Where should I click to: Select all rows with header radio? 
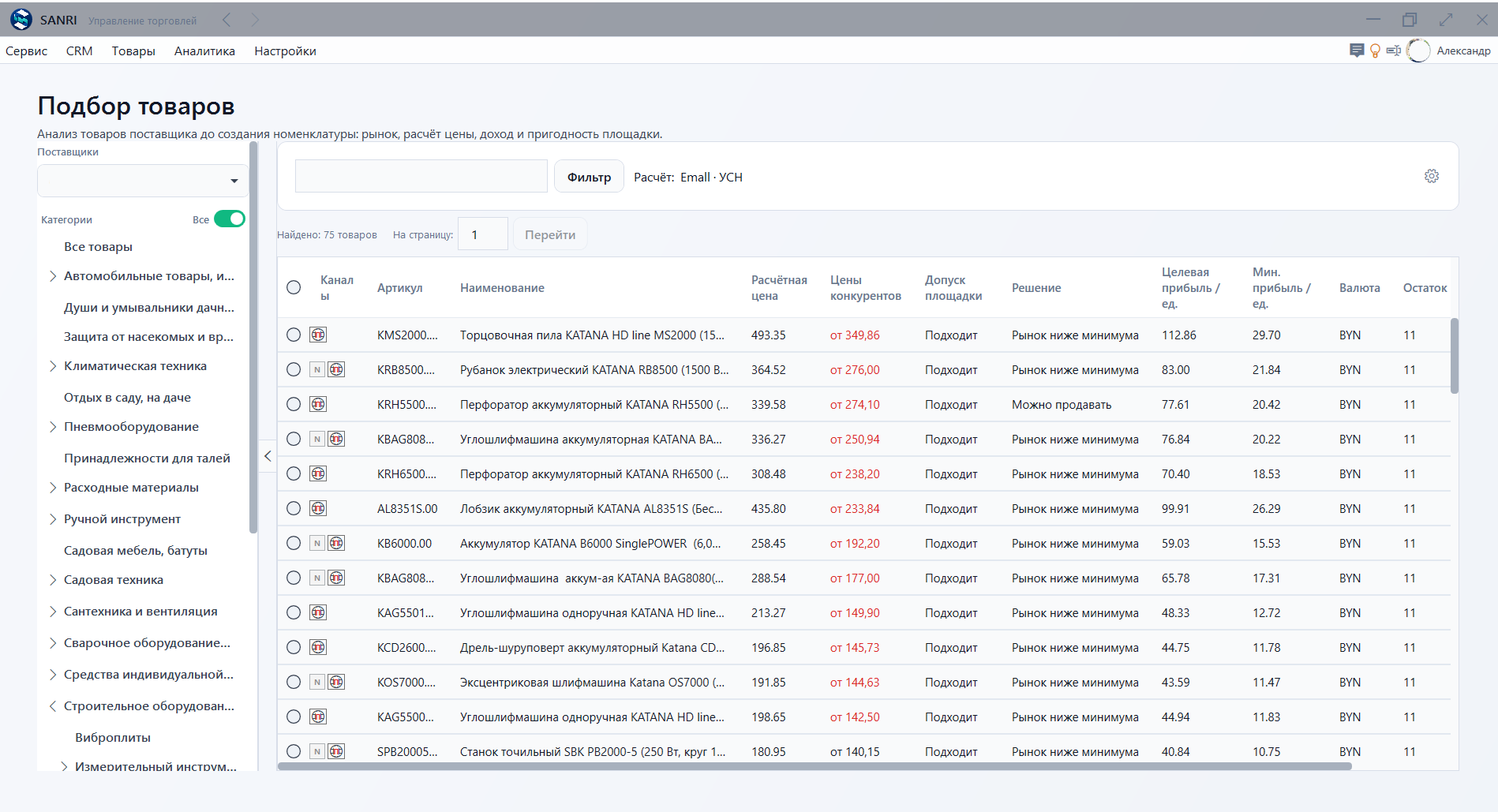[x=294, y=287]
